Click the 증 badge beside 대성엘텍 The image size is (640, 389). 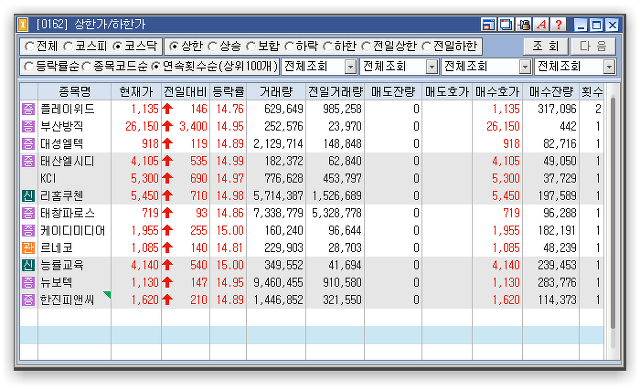tap(28, 144)
